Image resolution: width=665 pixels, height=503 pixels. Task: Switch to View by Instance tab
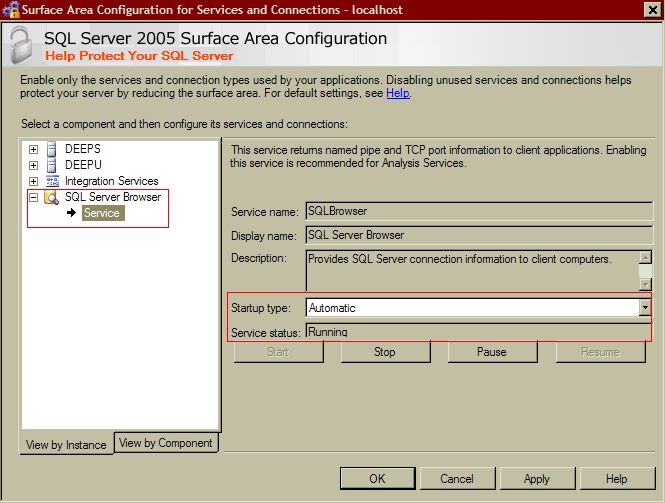coord(66,444)
